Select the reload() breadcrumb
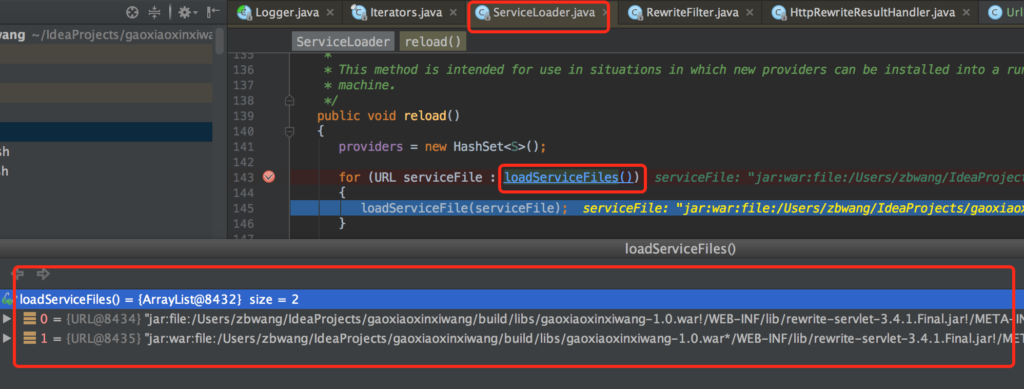Screen dimensions: 1024x389 [x=432, y=42]
